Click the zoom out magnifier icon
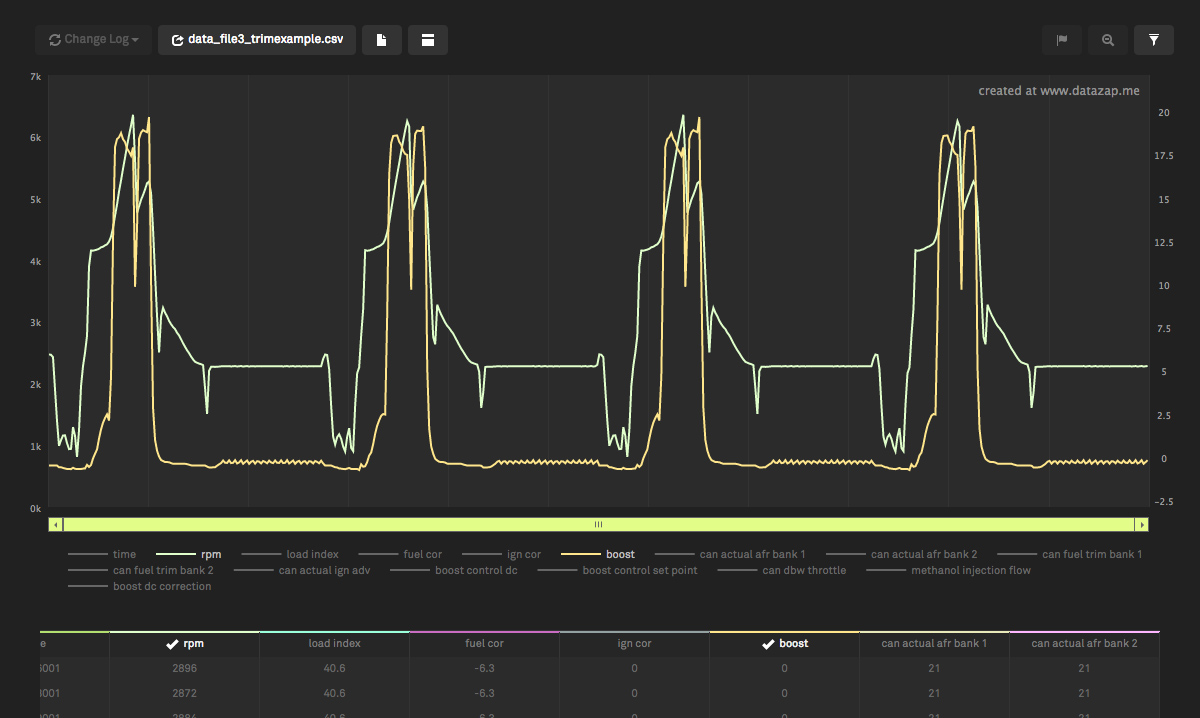This screenshot has width=1200, height=718. [1108, 40]
